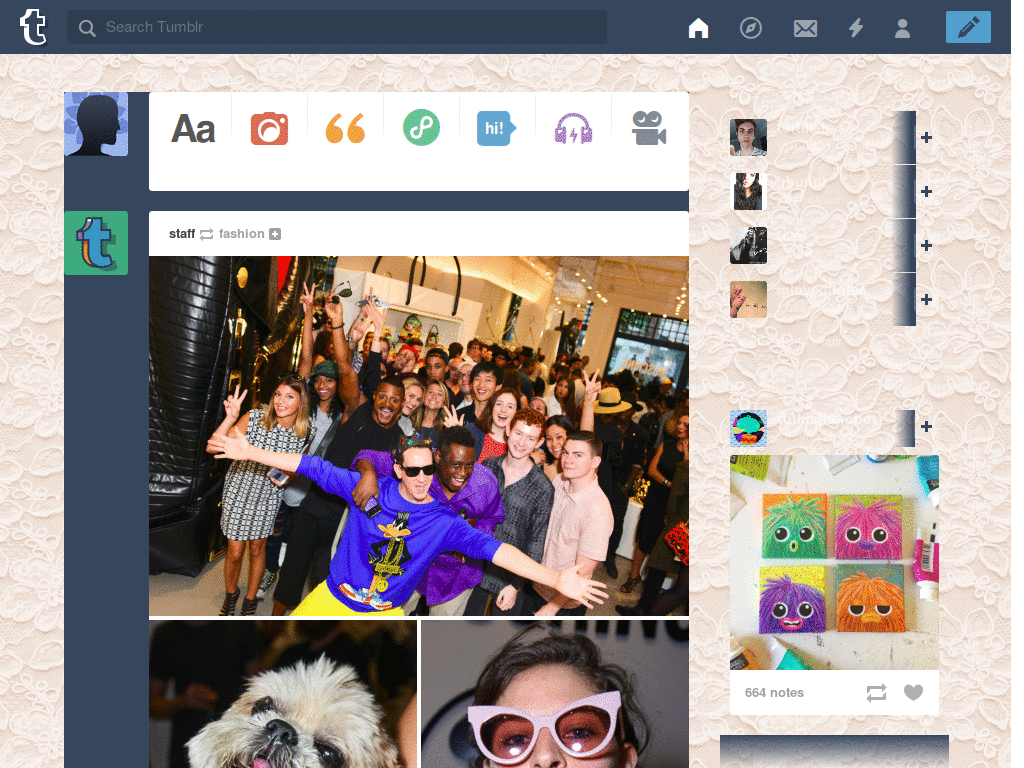The width and height of the screenshot is (1024, 768).
Task: Create an Audio post headphones icon
Action: point(573,128)
